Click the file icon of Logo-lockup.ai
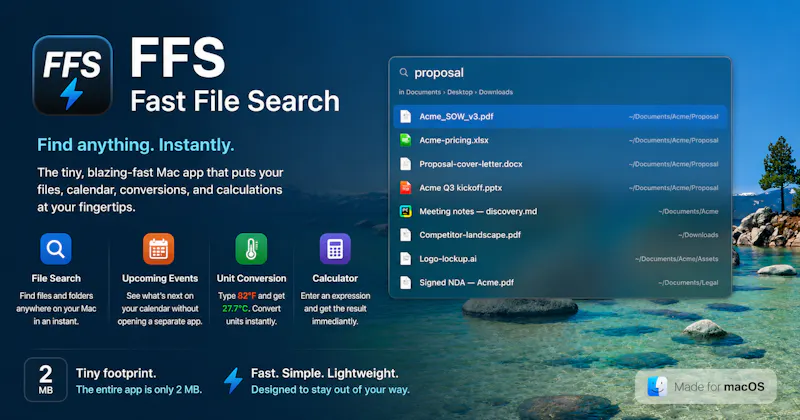The width and height of the screenshot is (800, 420). tap(406, 259)
